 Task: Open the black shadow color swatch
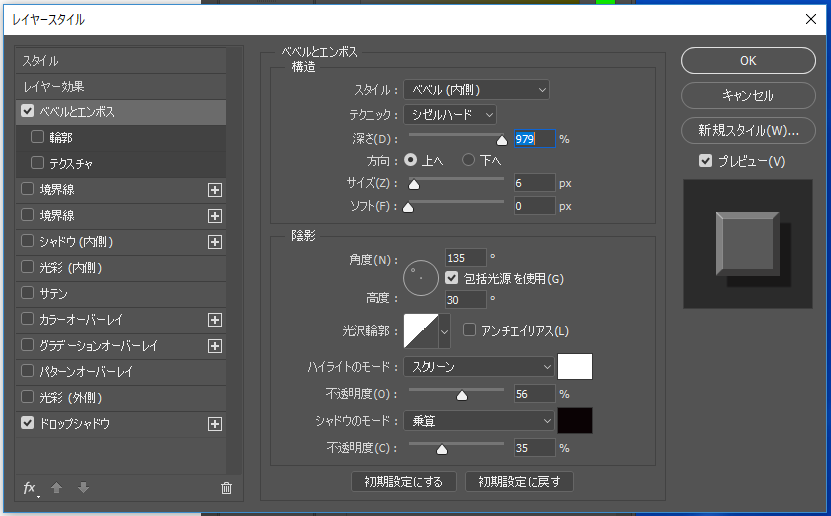click(x=575, y=421)
